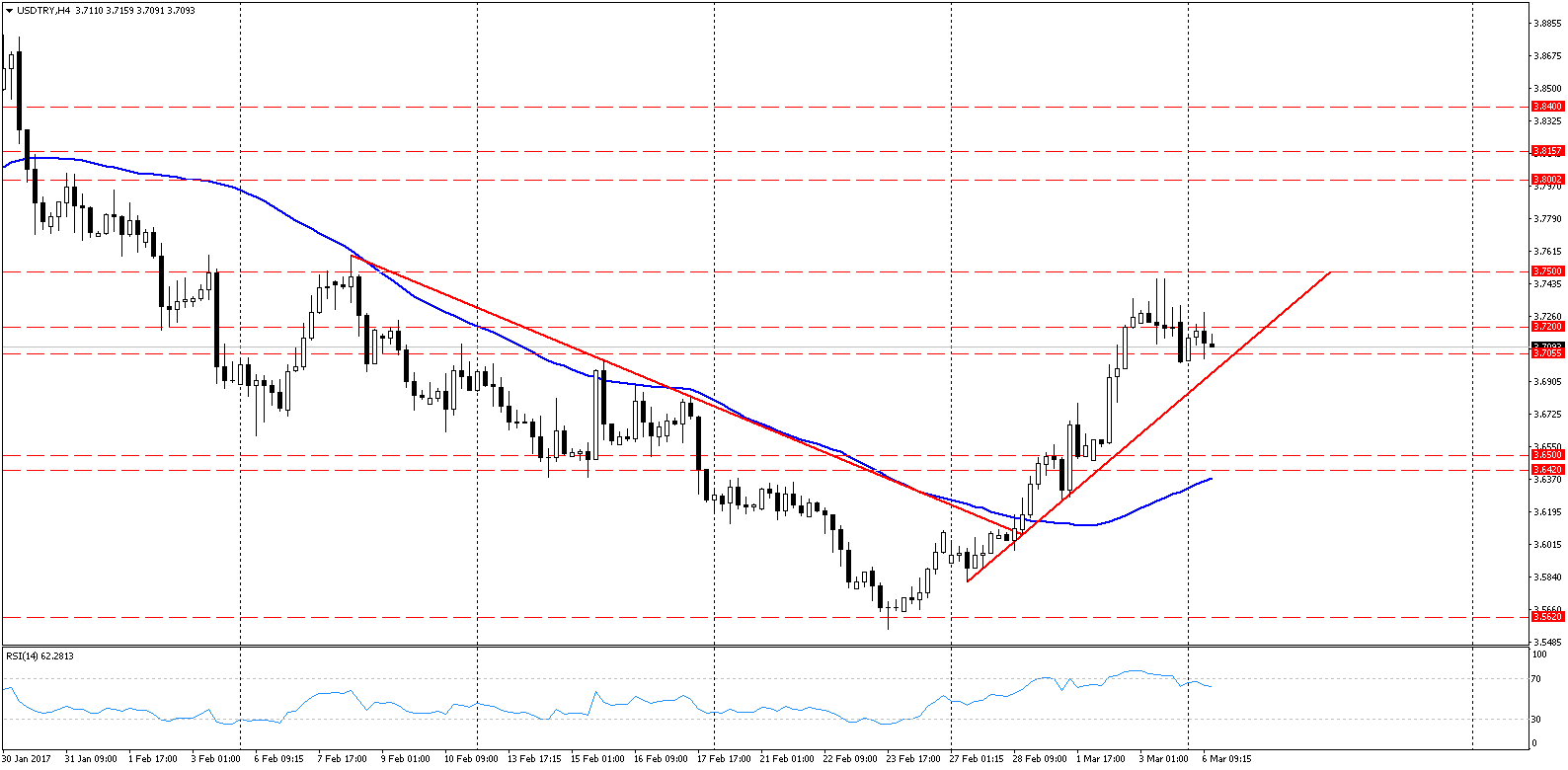Click the 13 Feb 17:15 time label

(534, 759)
